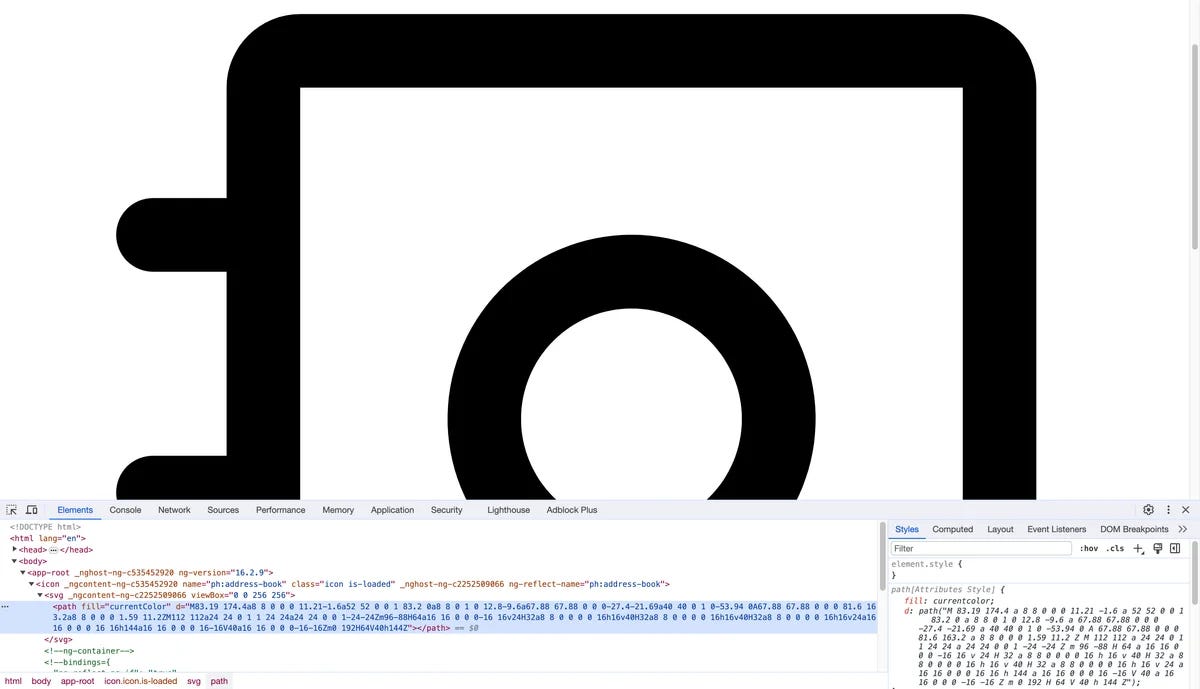
Task: Select the highlighted path element row
Action: 440,617
